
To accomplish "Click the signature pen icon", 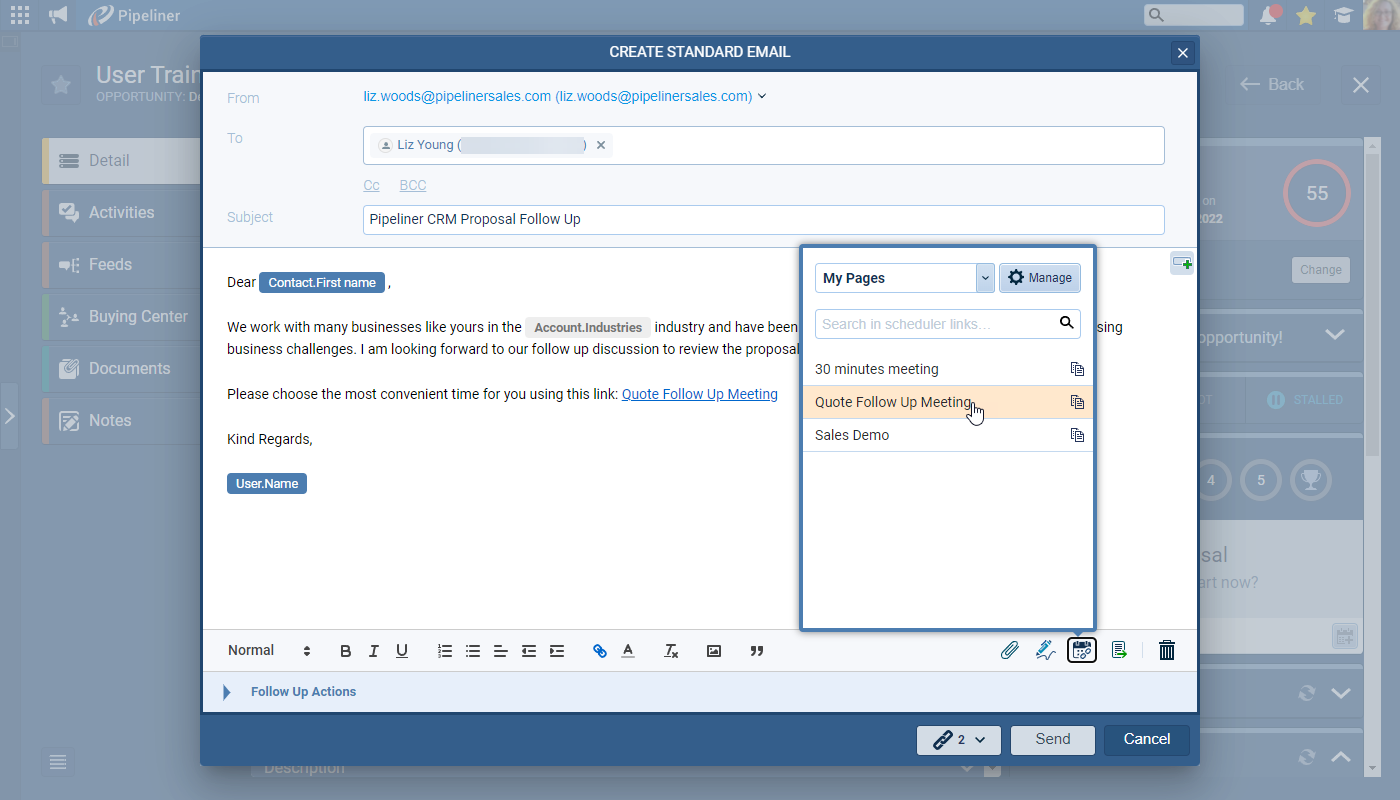I will click(x=1046, y=651).
